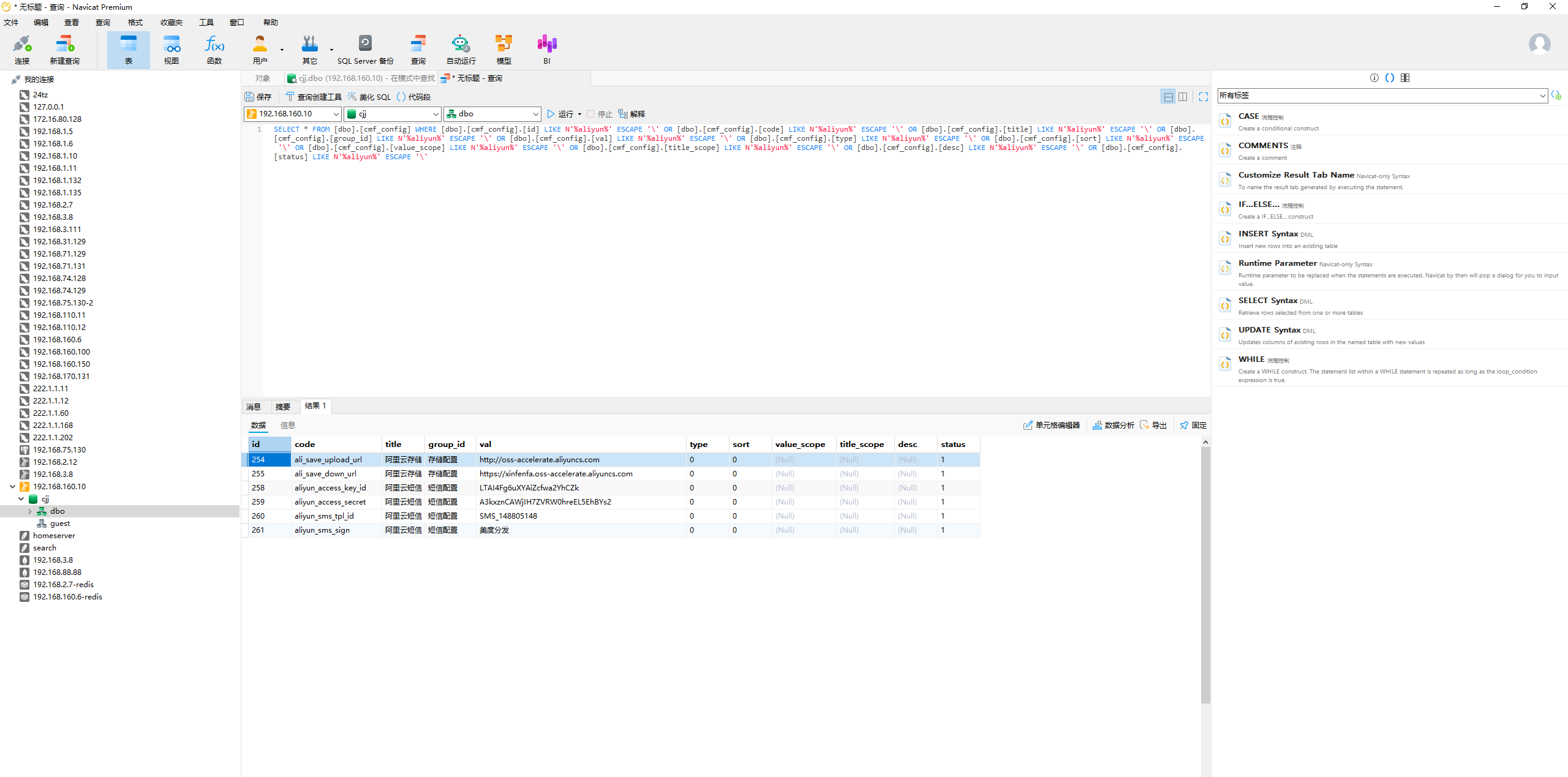Screen dimensions: 1568x777
Task: Open 数据分析 data analysis
Action: [1113, 426]
